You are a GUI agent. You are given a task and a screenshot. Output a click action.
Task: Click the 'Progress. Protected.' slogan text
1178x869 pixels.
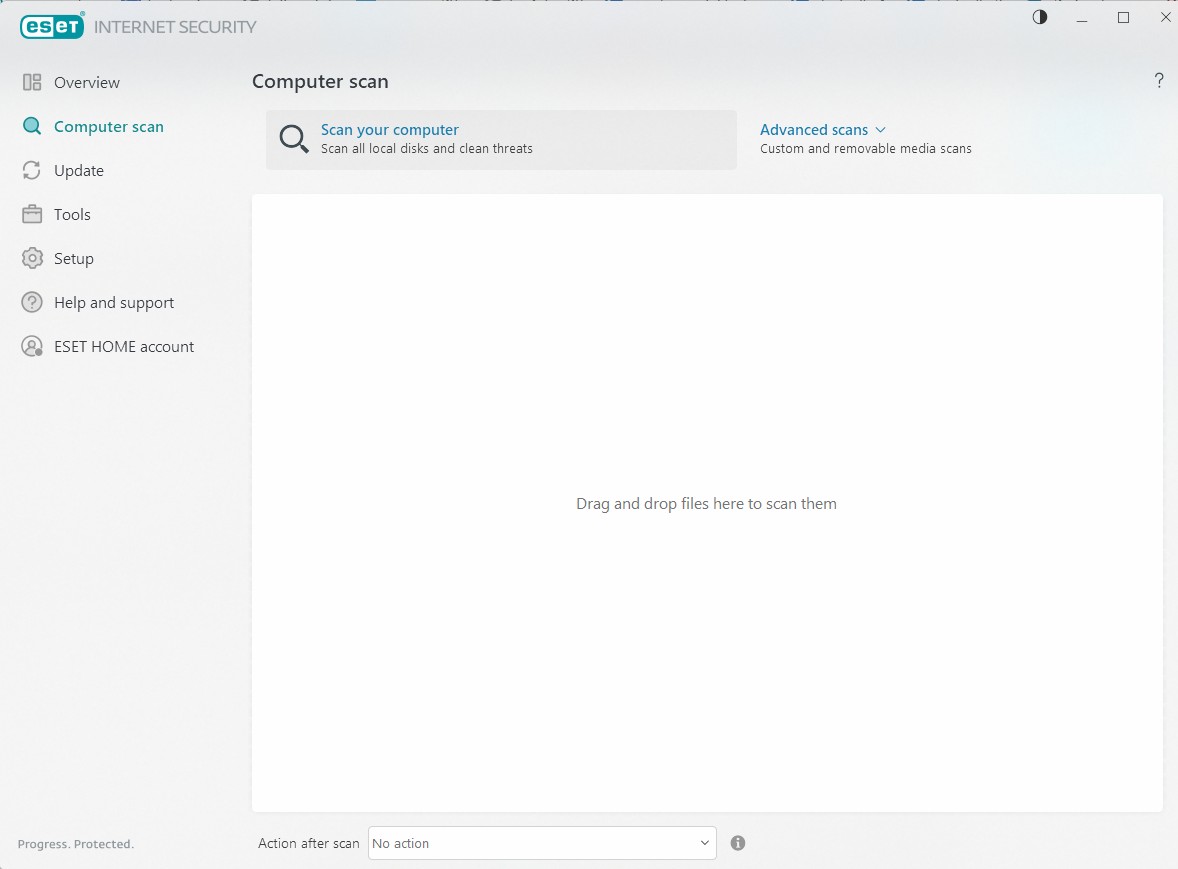tap(76, 844)
